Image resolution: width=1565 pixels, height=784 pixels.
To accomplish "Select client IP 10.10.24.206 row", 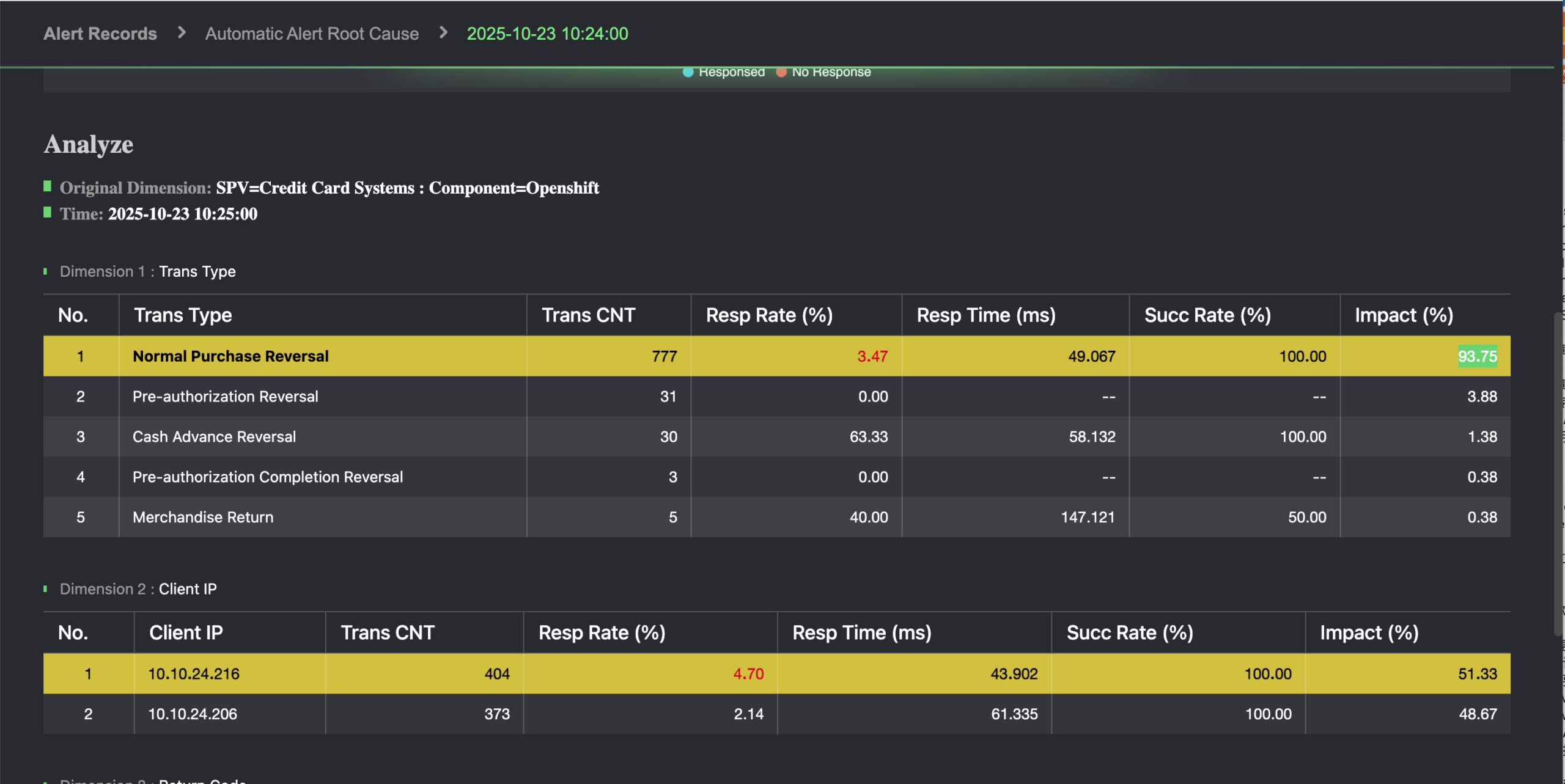I will 193,714.
